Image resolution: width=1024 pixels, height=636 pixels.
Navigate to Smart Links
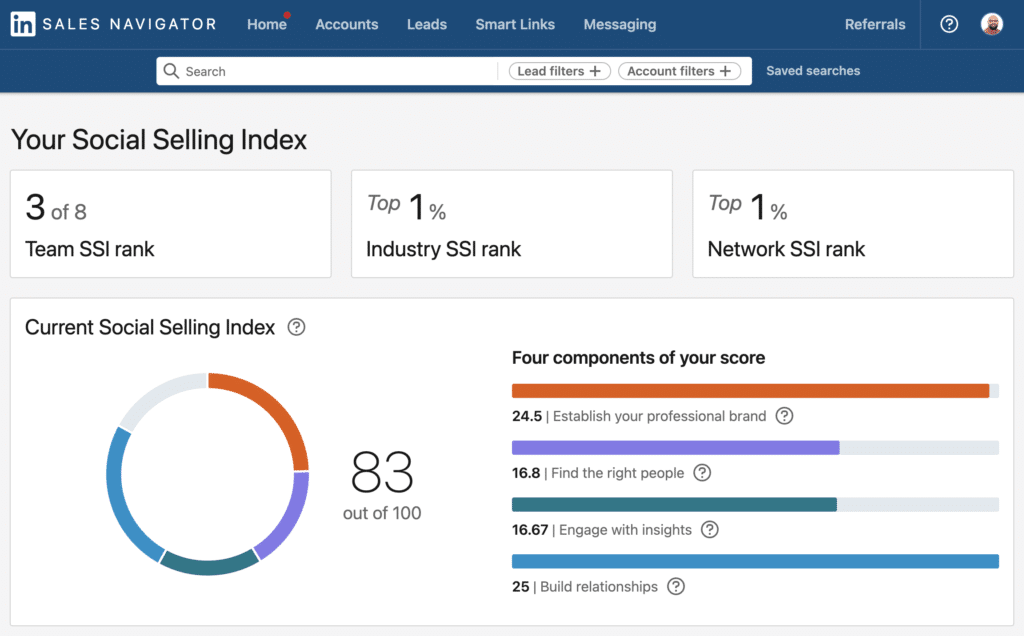point(515,24)
